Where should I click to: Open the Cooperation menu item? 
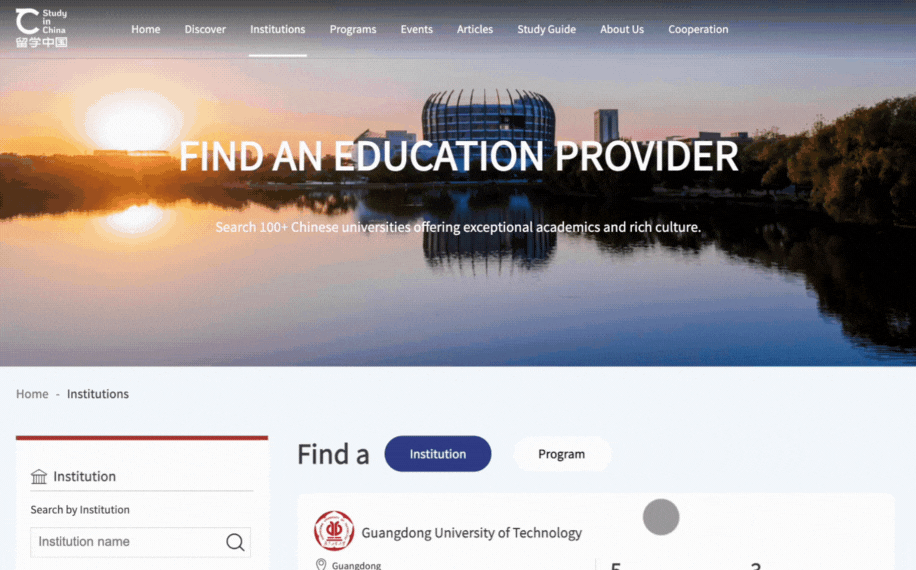(698, 29)
